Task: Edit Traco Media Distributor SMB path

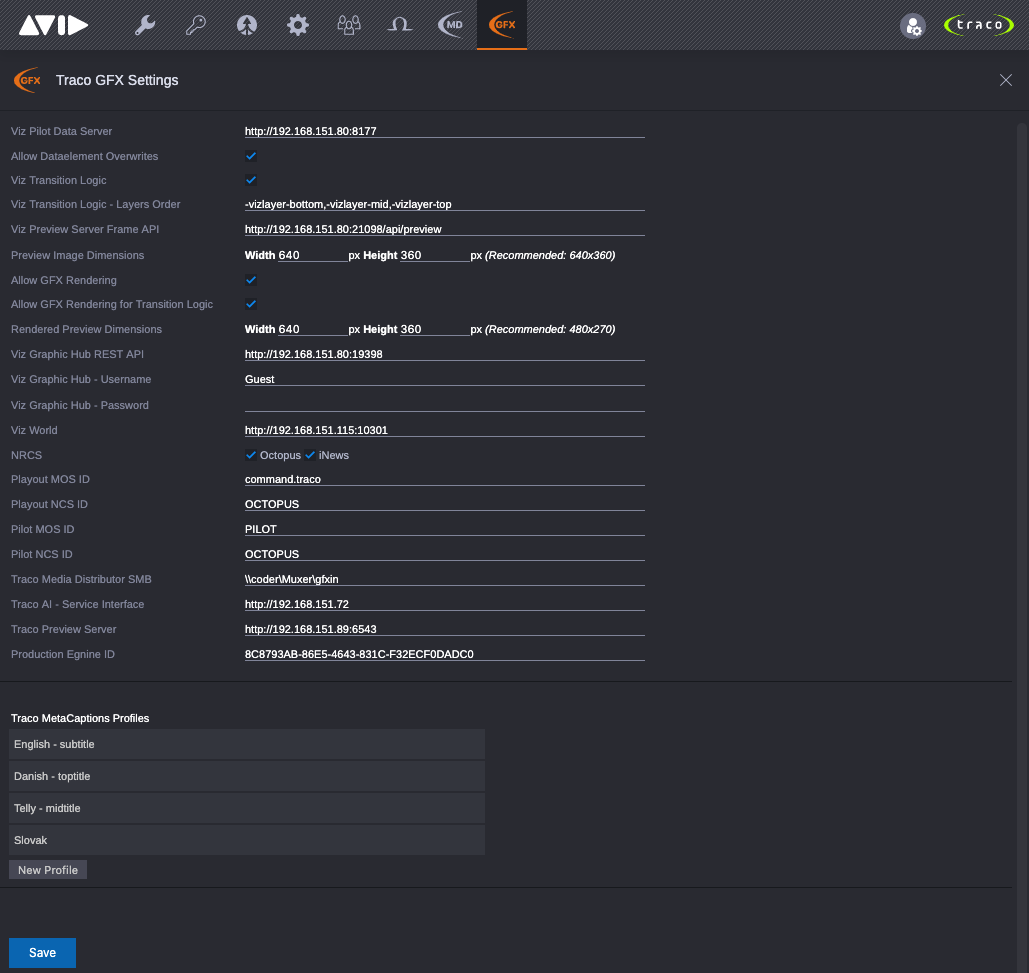Action: coord(444,579)
